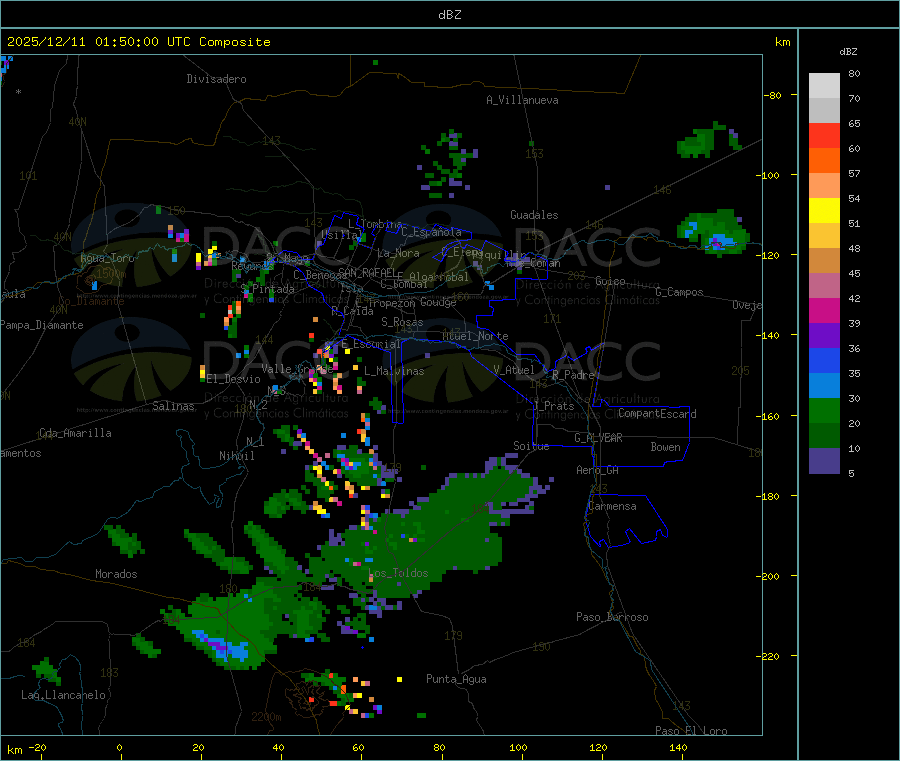
Task: Click the 'Salinas' place label
Action: click(x=173, y=406)
